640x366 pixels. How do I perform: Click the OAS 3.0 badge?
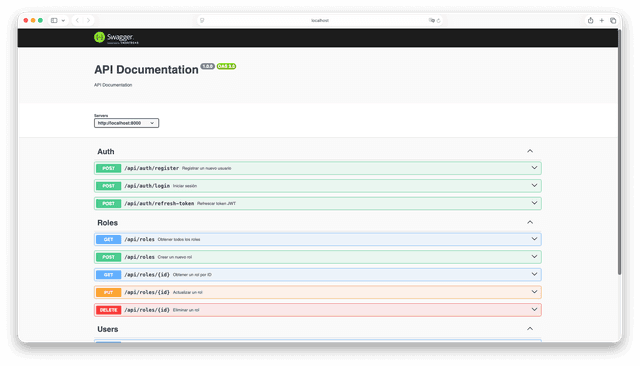coord(226,66)
